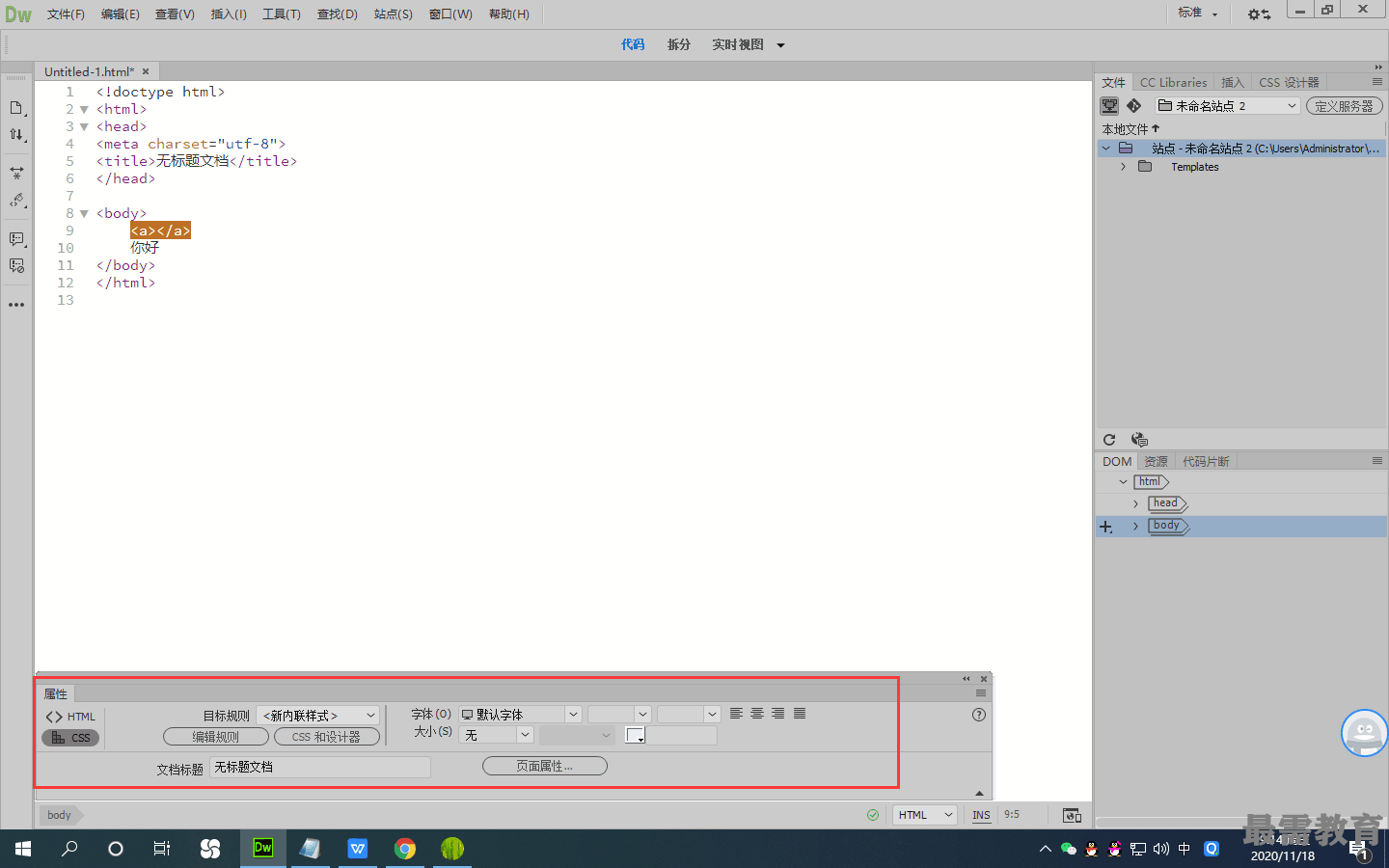Click 编辑规则 button
Viewport: 1389px width, 868px height.
pyautogui.click(x=216, y=737)
